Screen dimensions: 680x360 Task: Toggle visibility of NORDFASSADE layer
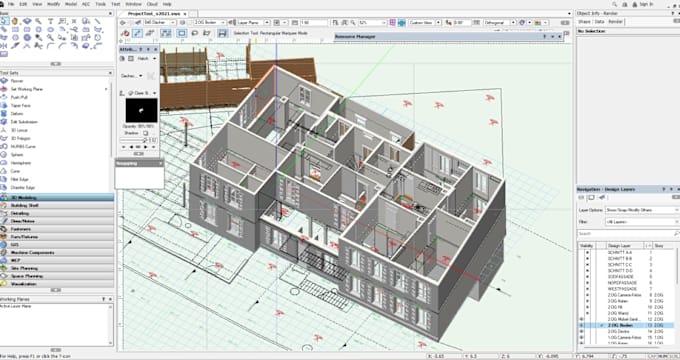[x=588, y=283]
